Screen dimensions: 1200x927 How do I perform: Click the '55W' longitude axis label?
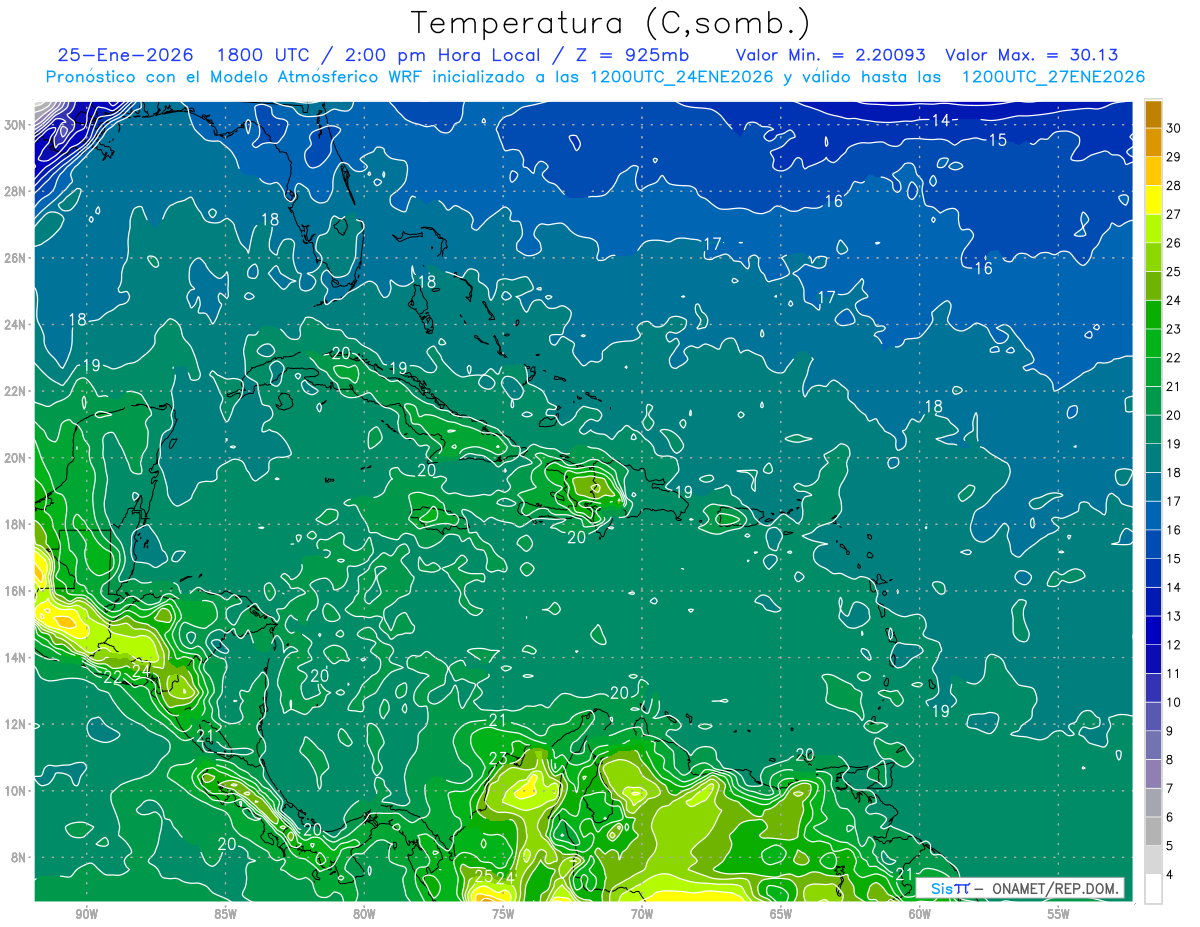coord(1058,913)
